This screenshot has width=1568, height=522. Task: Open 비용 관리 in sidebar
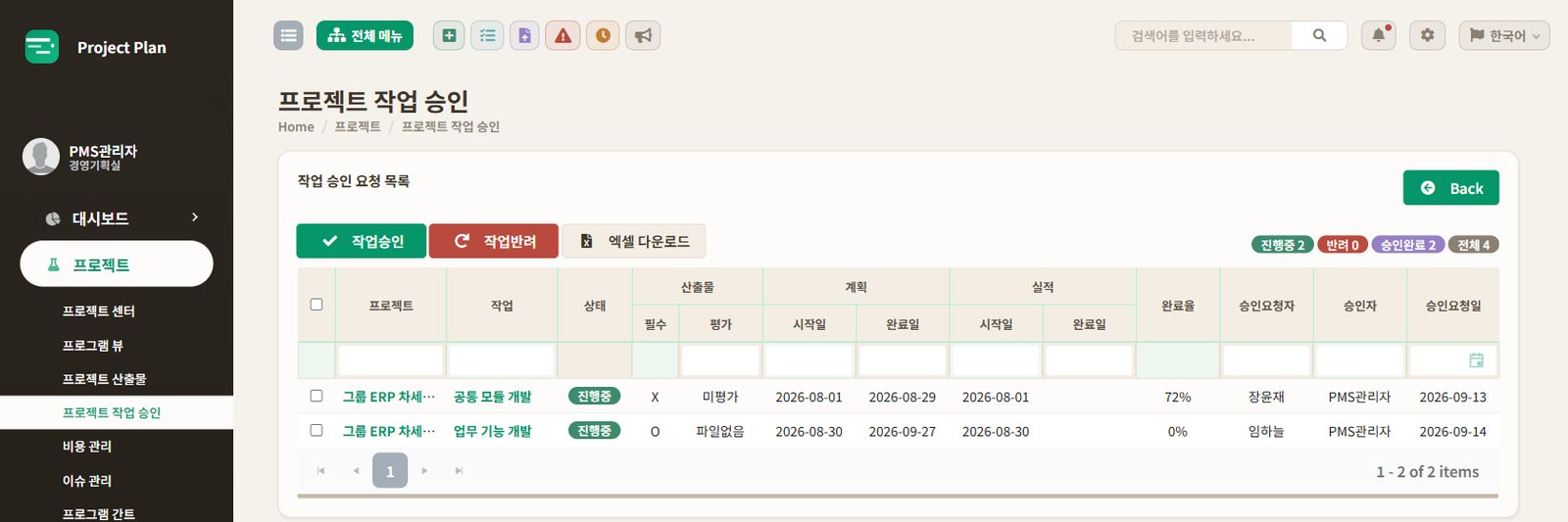coord(87,447)
